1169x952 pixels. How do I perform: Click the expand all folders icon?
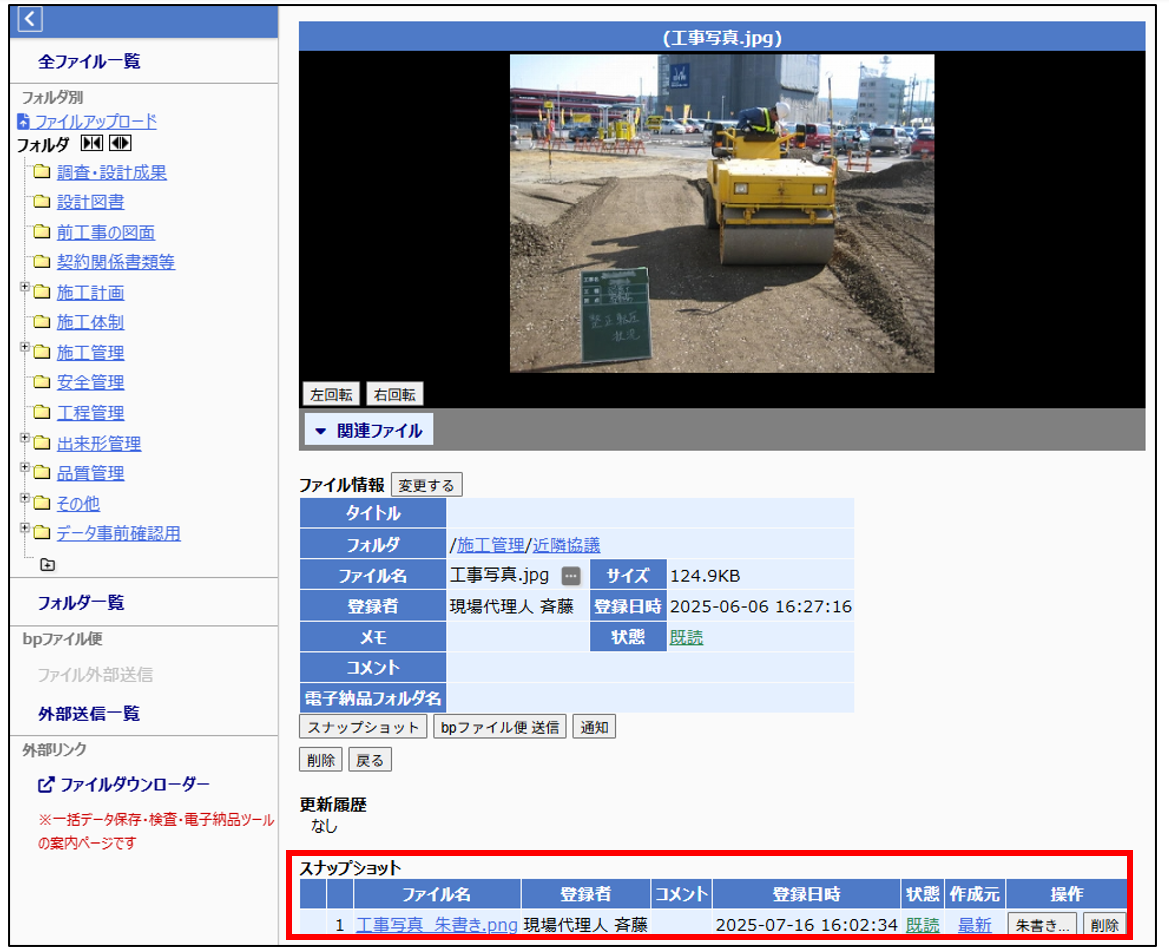tap(120, 144)
